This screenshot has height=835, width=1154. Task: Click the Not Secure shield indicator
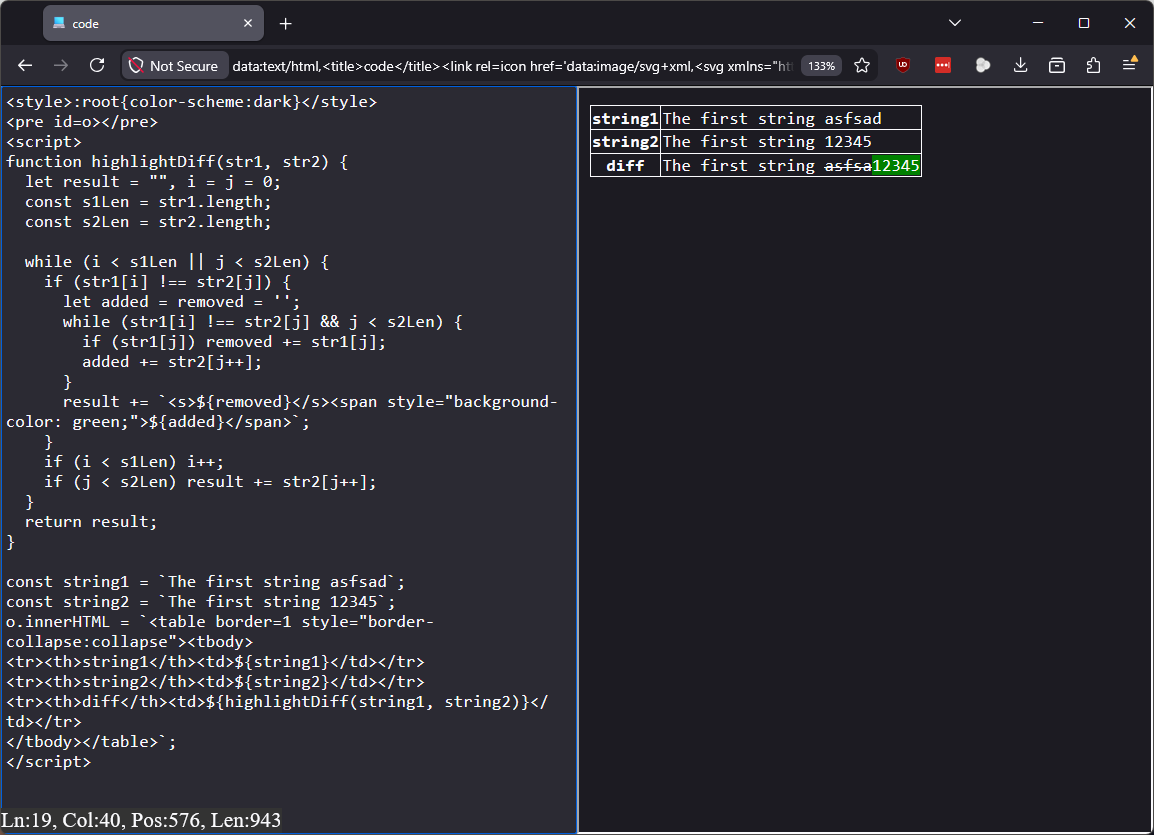point(174,66)
